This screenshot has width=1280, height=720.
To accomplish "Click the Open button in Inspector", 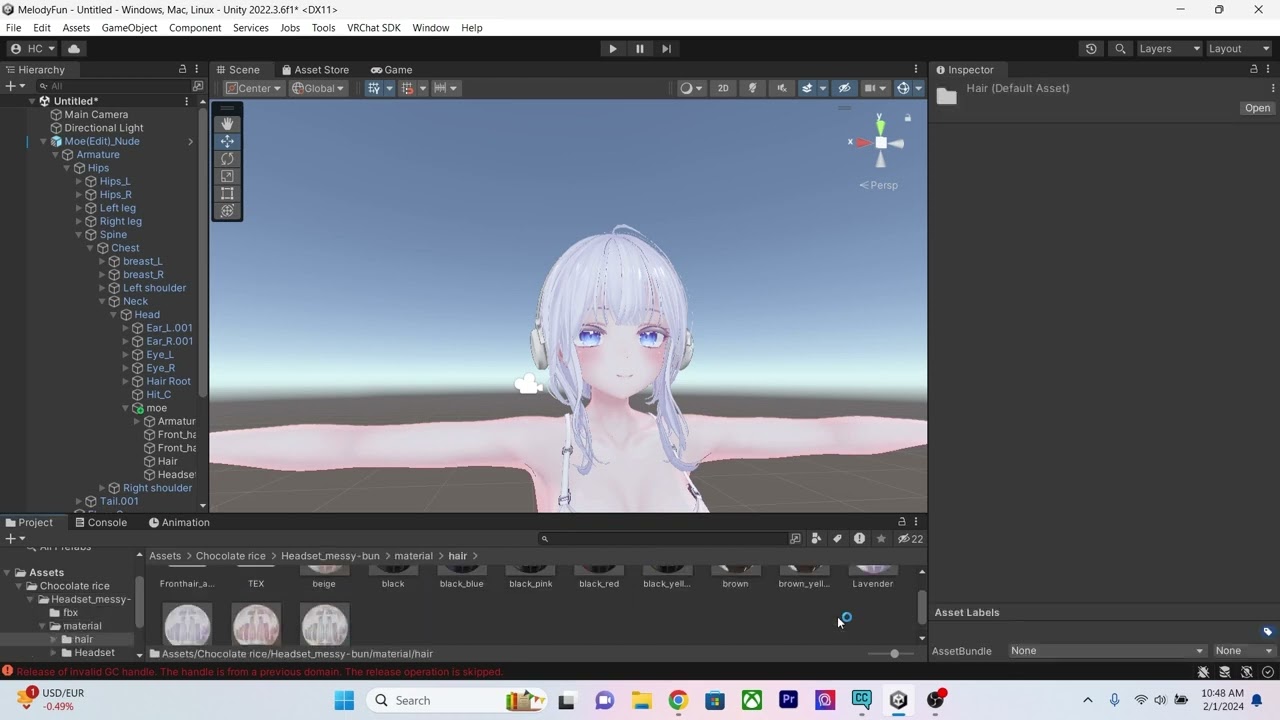I will (x=1257, y=108).
